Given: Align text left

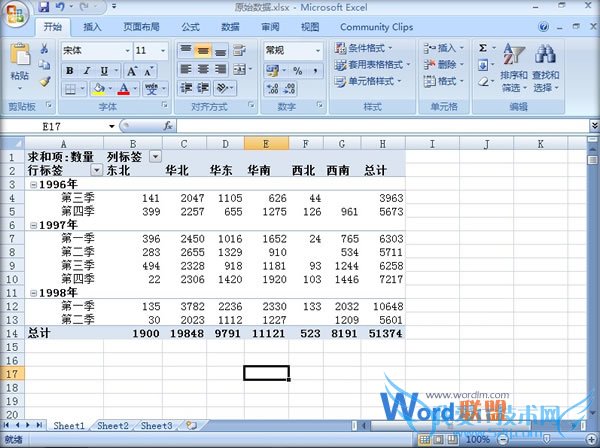Looking at the screenshot, I should 186,70.
